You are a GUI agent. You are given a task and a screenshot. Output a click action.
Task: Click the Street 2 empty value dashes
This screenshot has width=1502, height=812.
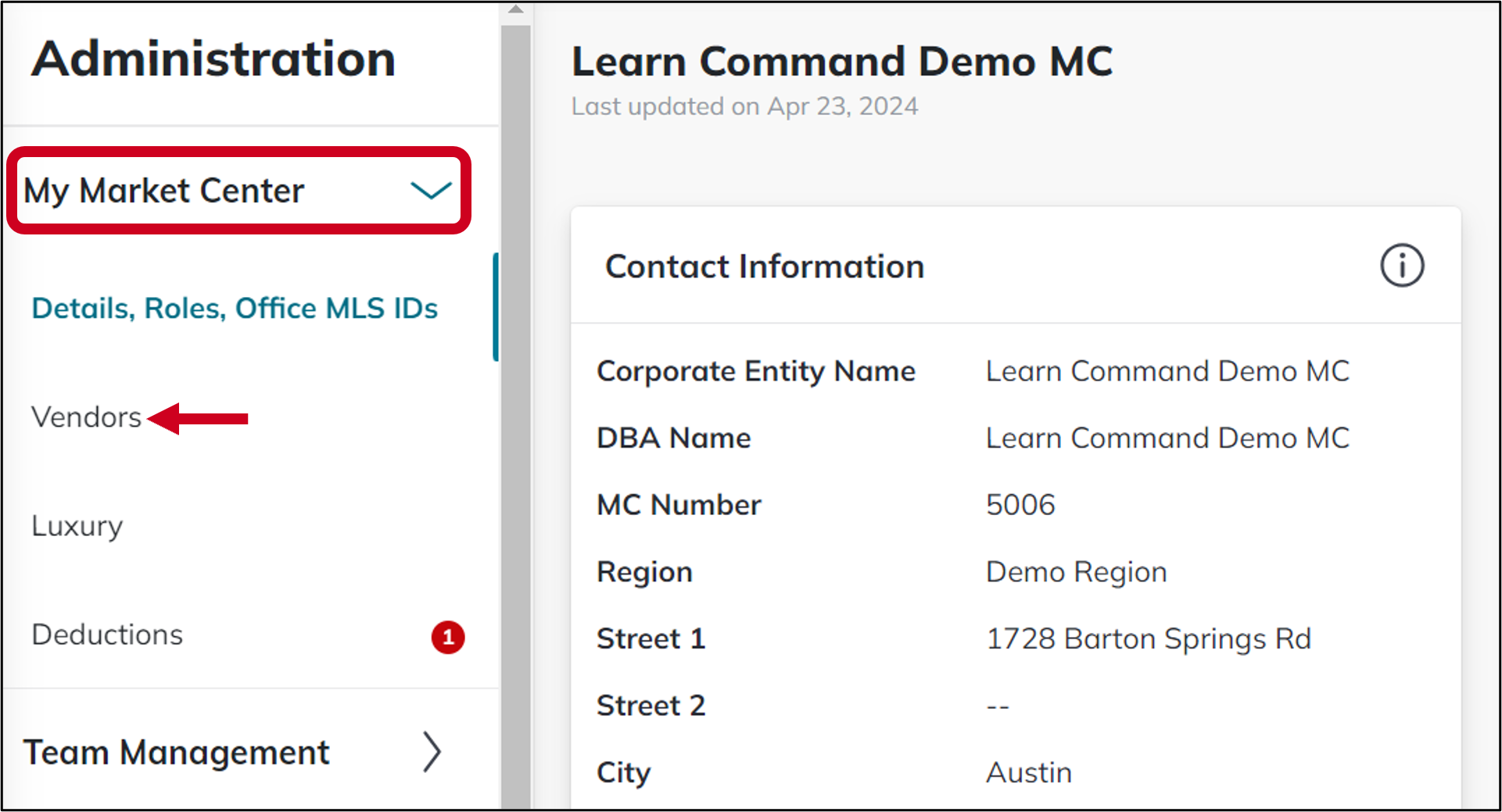point(998,706)
